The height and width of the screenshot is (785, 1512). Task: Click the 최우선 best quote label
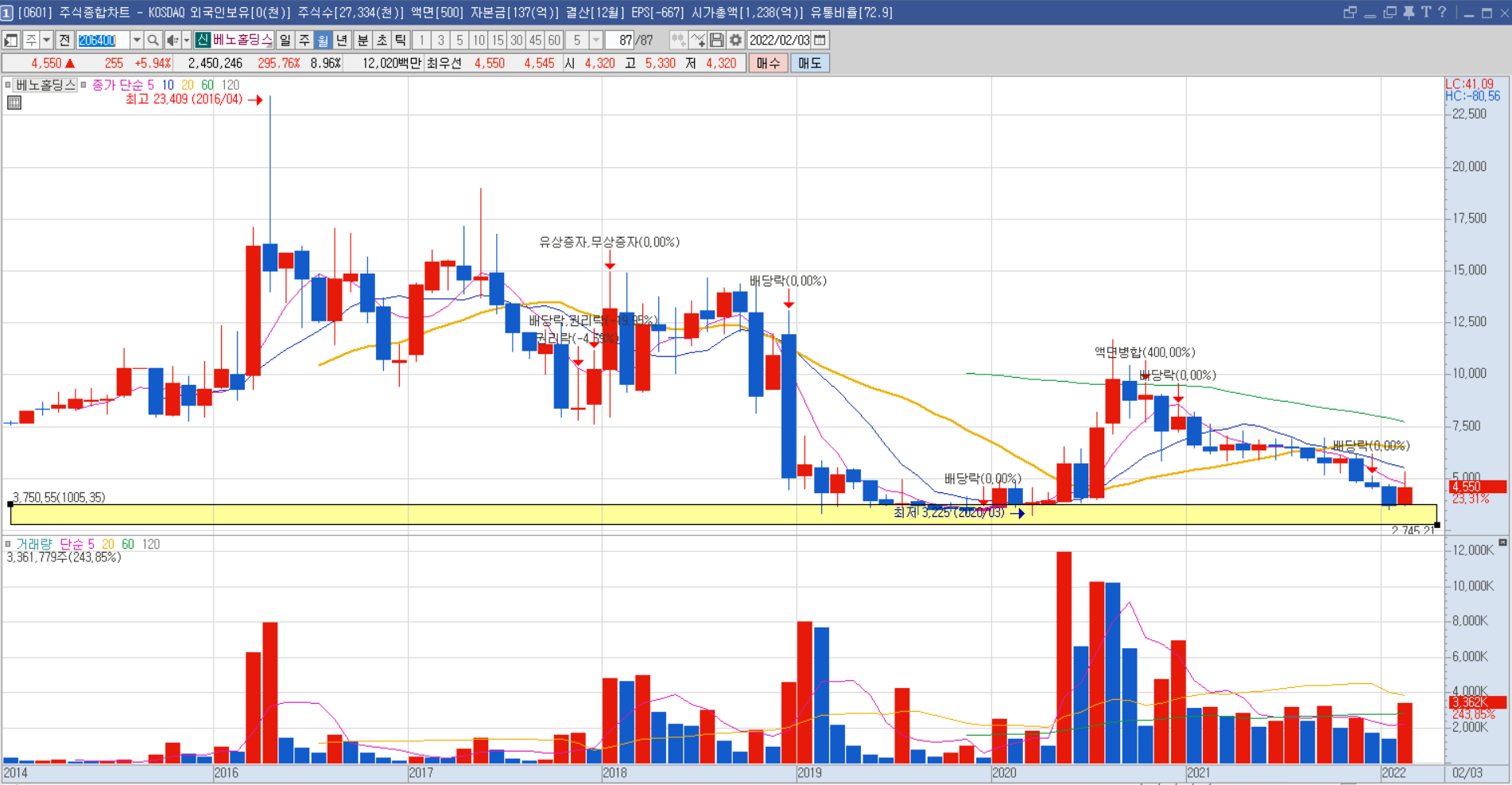[x=444, y=63]
